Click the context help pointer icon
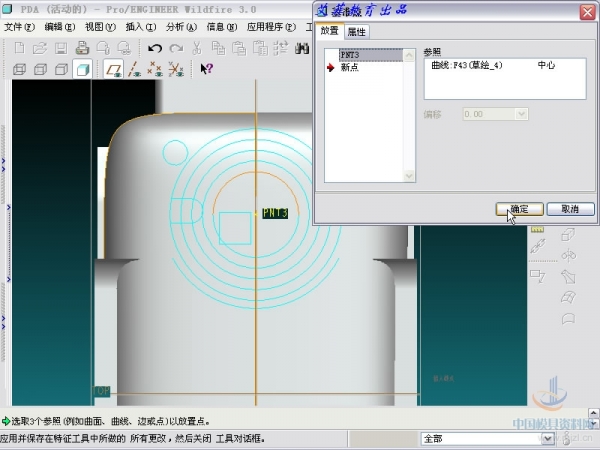 (x=207, y=69)
